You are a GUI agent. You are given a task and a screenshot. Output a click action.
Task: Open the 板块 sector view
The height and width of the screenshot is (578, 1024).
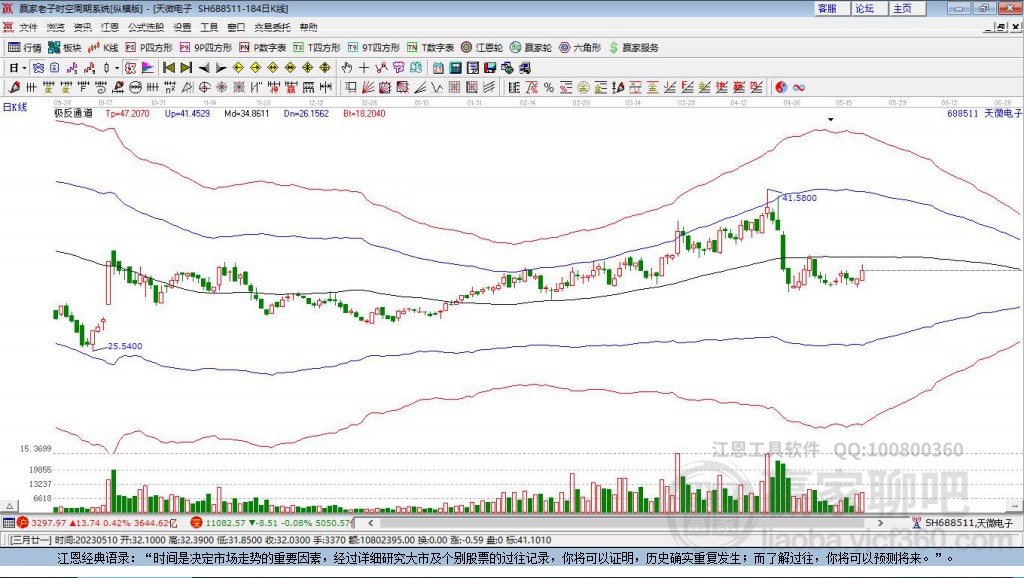(65, 48)
